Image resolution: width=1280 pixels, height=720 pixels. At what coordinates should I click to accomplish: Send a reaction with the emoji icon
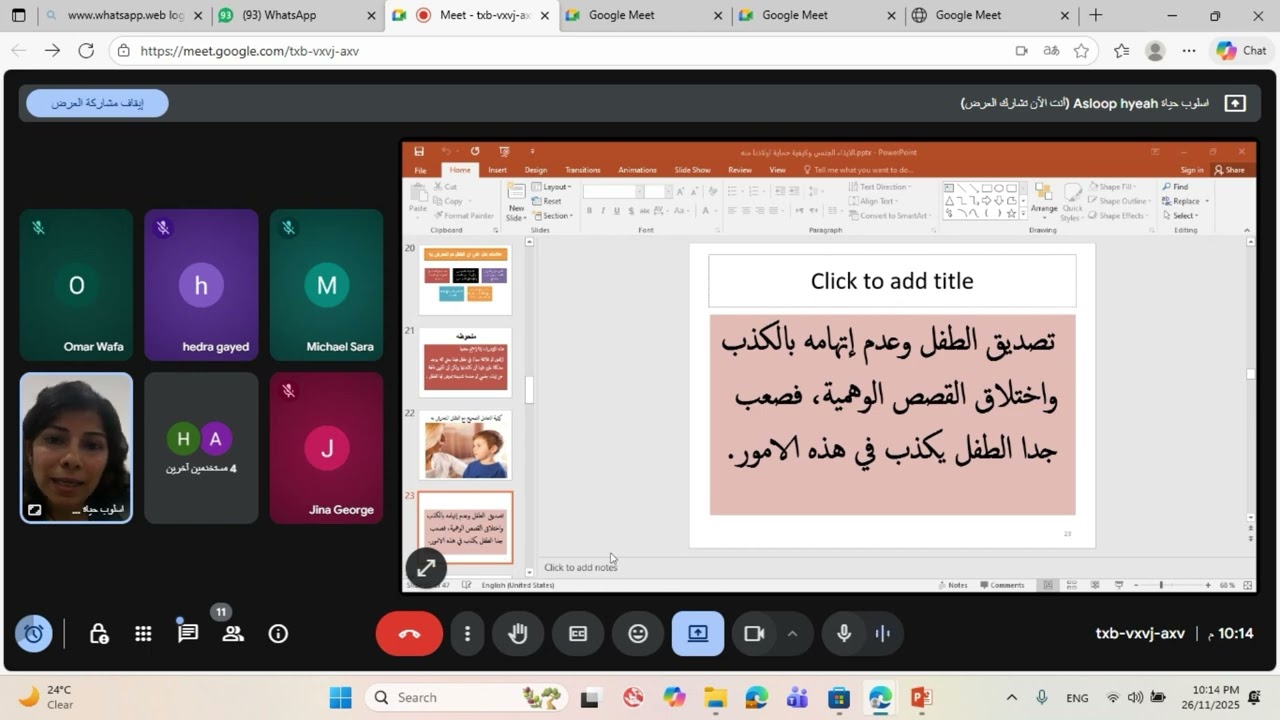coord(638,634)
